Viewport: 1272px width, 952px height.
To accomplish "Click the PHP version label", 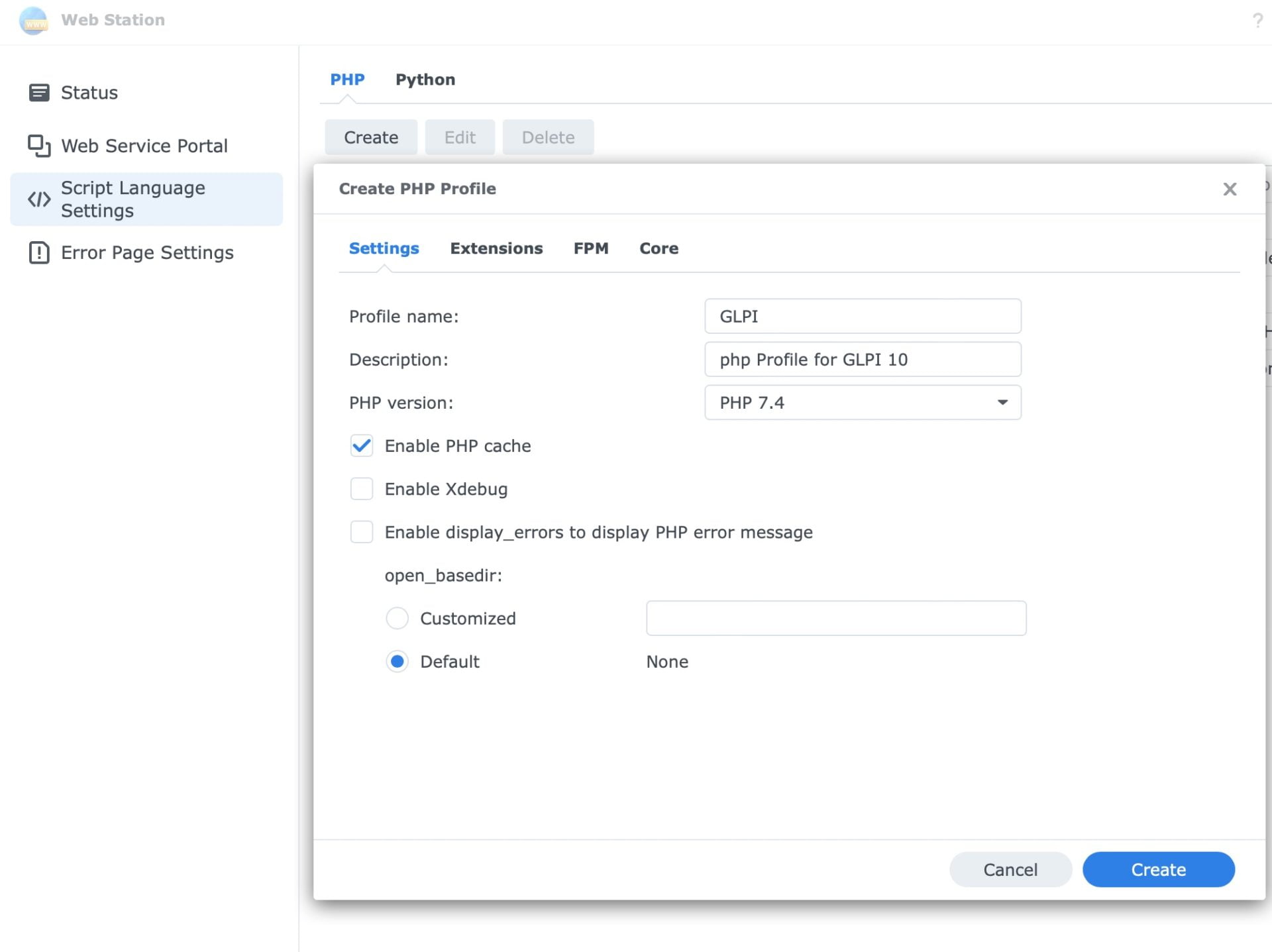I will [401, 403].
